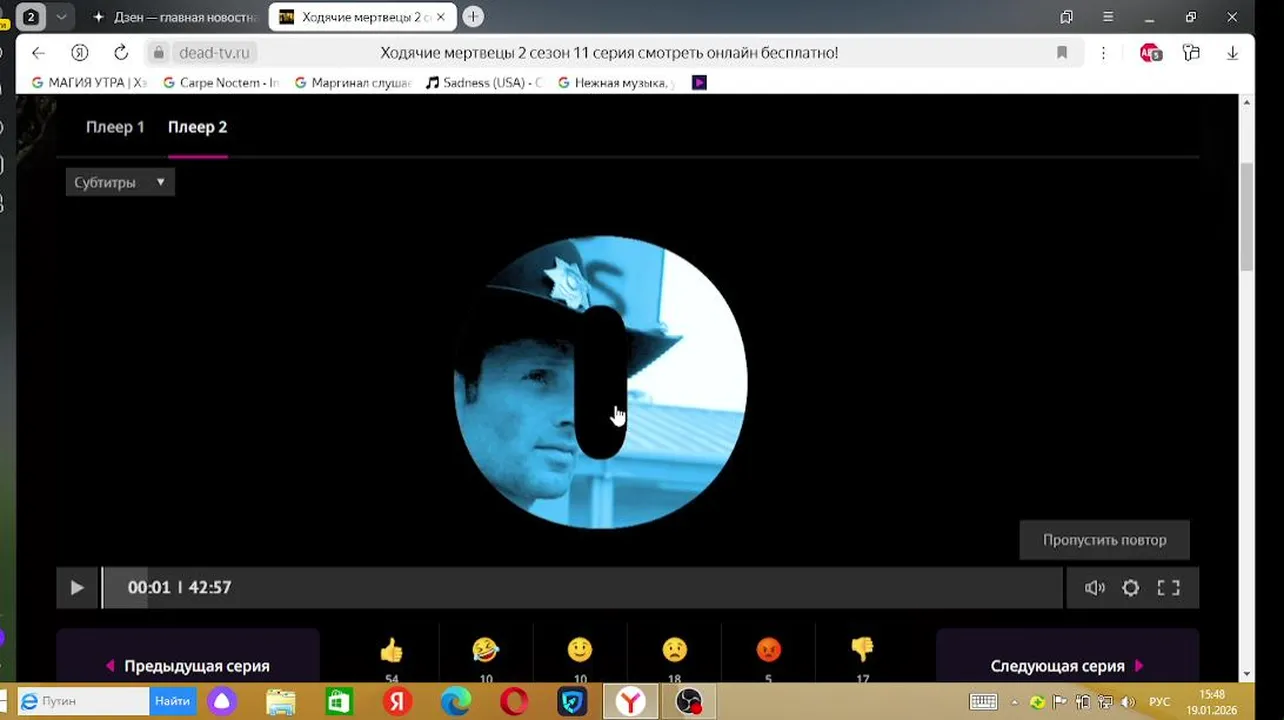This screenshot has width=1284, height=720.
Task: Open the on-screen keyboard tray icon
Action: click(x=983, y=702)
